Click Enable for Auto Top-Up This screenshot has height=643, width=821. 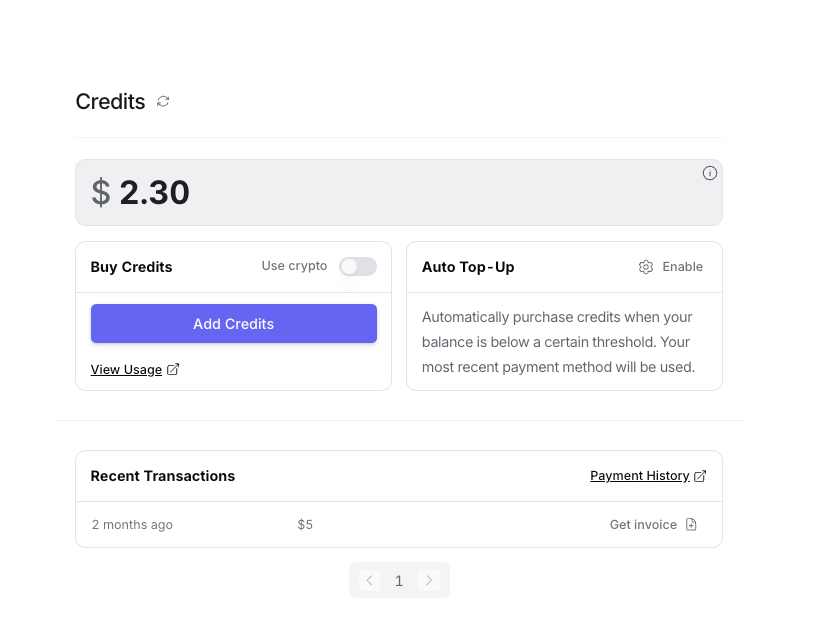coord(682,267)
